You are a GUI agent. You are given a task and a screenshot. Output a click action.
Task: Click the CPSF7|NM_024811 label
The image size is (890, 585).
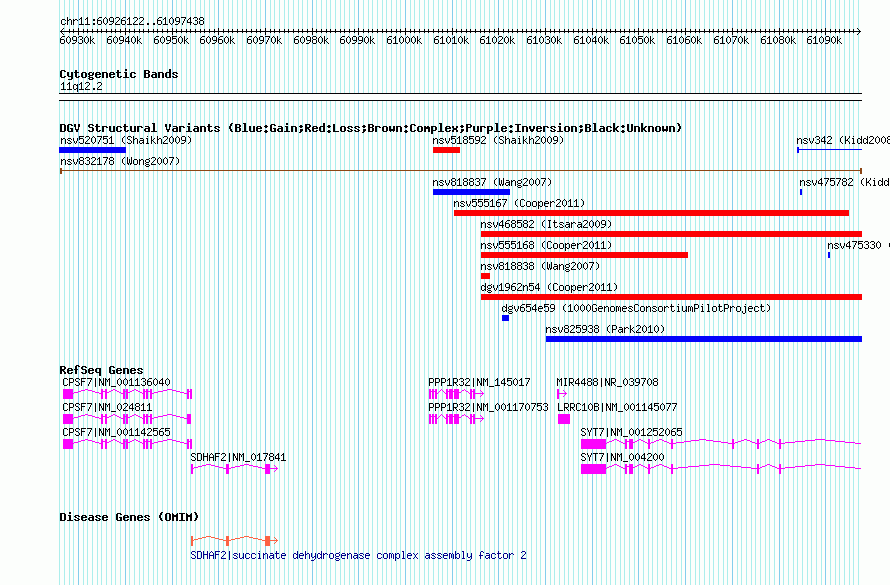tap(107, 407)
